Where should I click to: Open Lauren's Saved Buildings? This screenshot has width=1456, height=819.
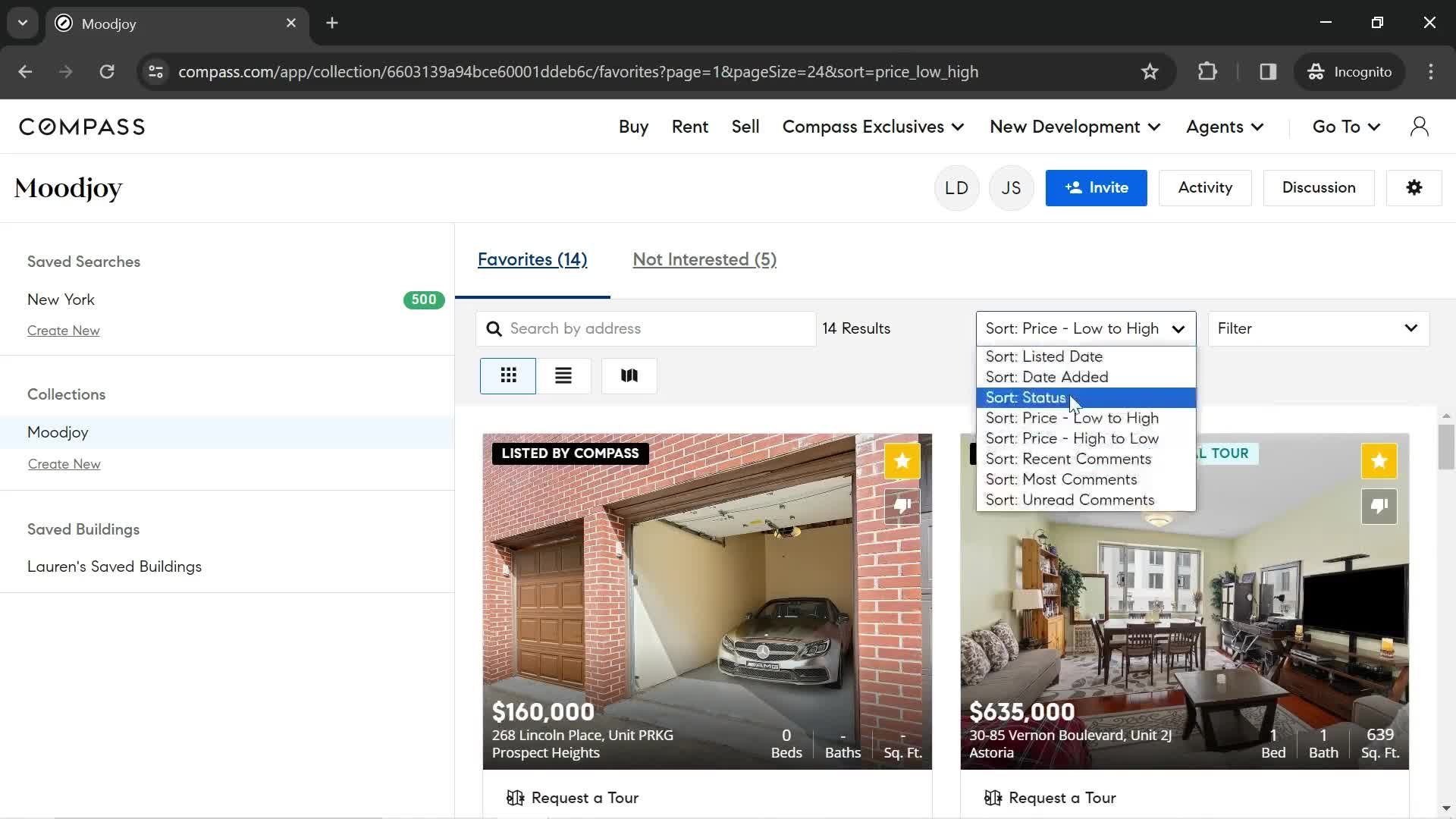[115, 566]
